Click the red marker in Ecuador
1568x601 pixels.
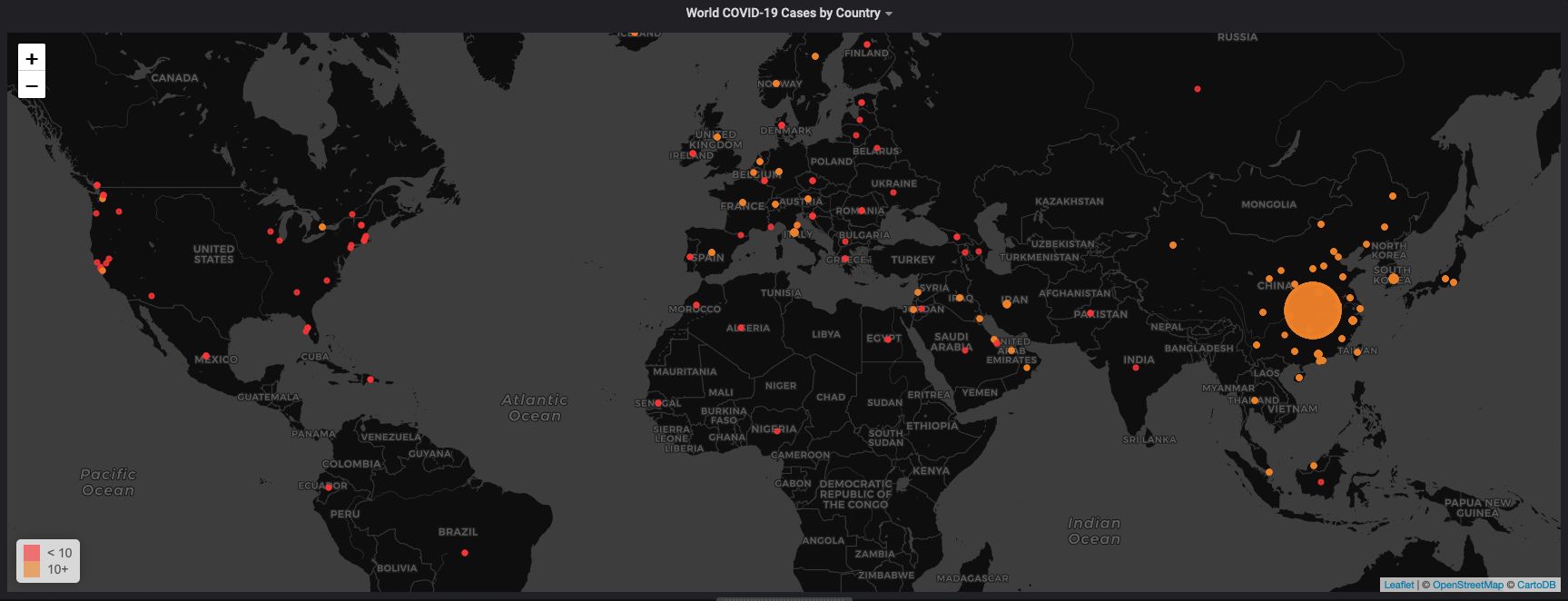[329, 488]
